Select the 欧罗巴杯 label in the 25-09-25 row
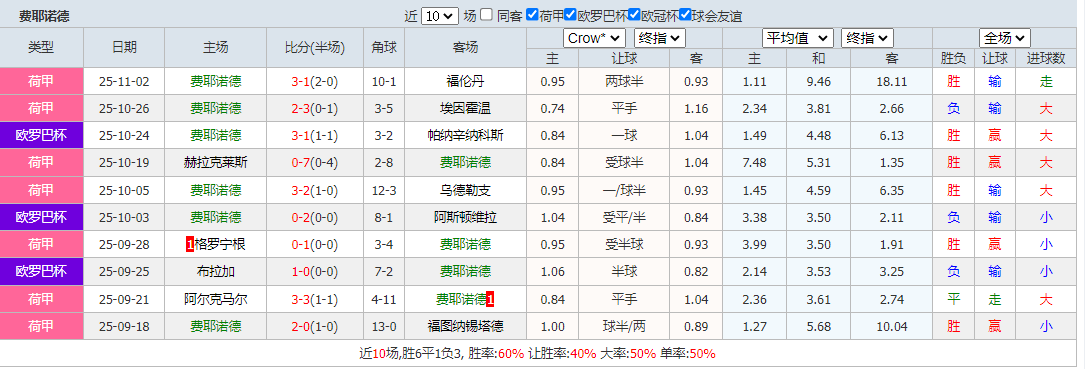The image size is (1085, 369). (x=42, y=272)
